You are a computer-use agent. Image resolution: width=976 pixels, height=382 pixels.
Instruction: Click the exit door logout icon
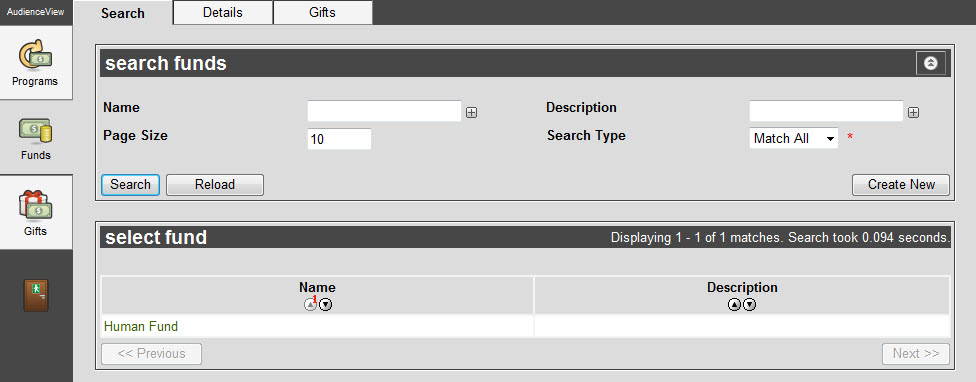[36, 296]
